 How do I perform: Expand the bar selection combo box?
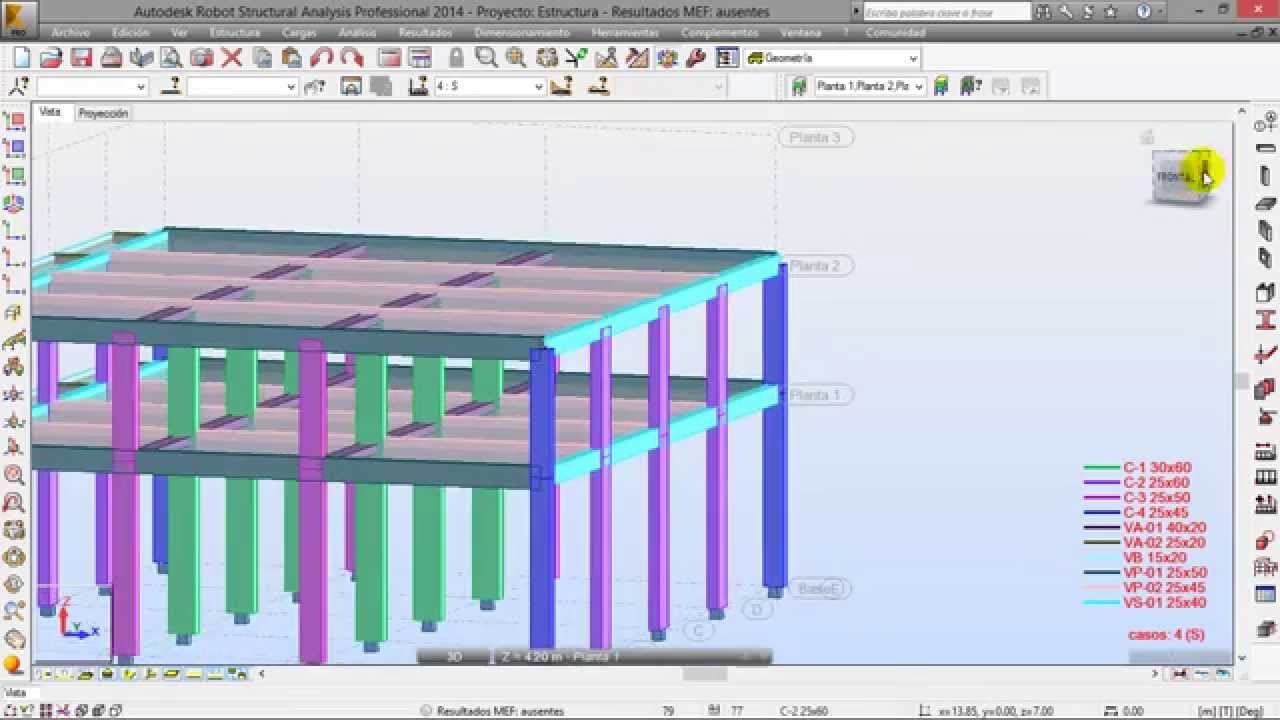point(291,87)
